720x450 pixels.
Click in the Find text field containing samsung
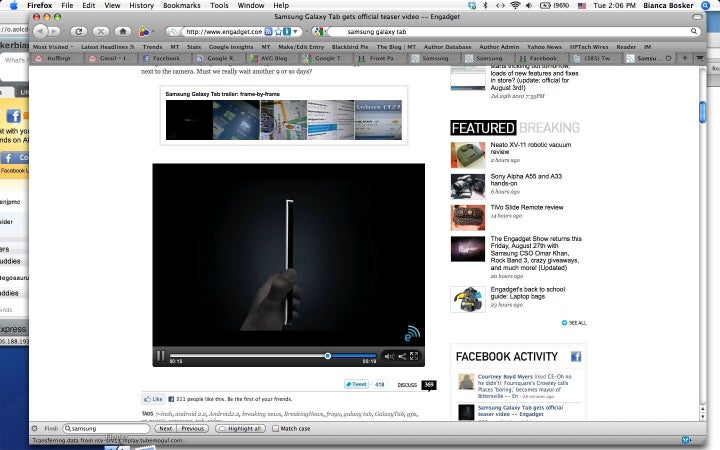click(x=106, y=428)
